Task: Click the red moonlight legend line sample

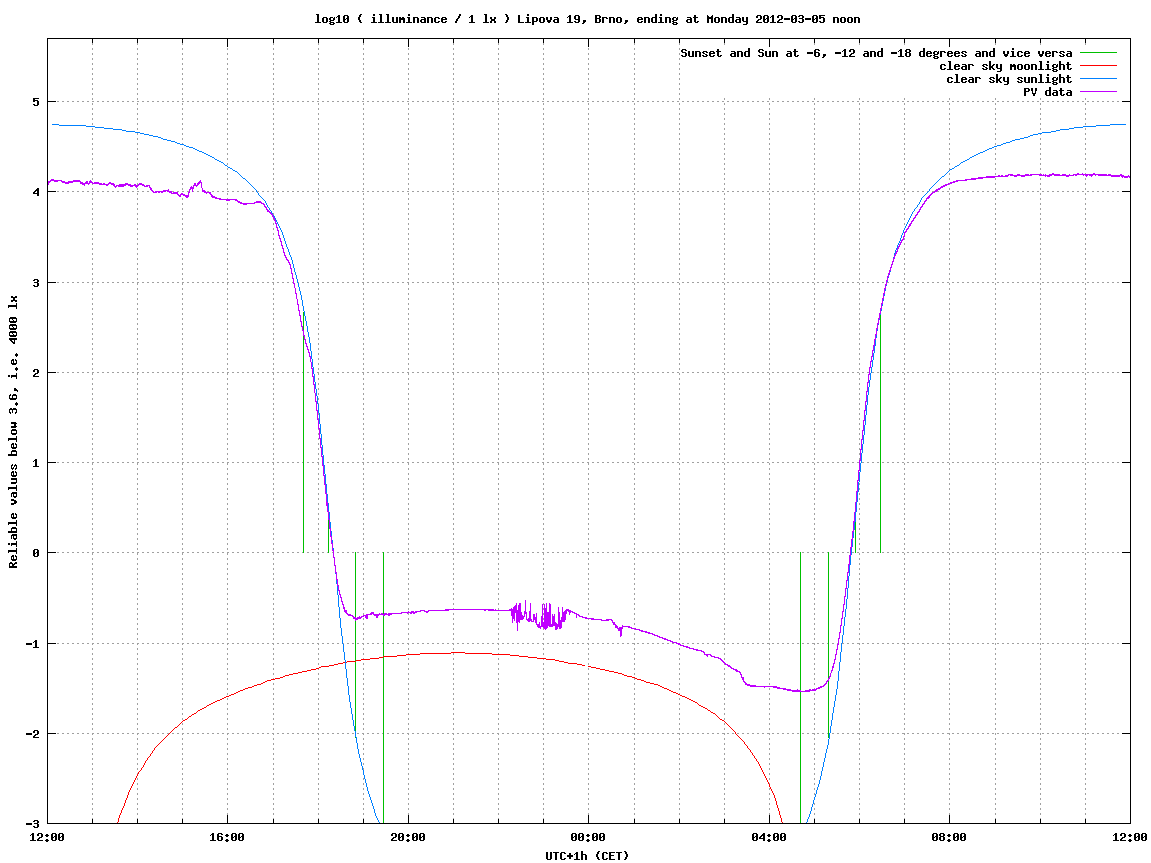Action: 1098,66
